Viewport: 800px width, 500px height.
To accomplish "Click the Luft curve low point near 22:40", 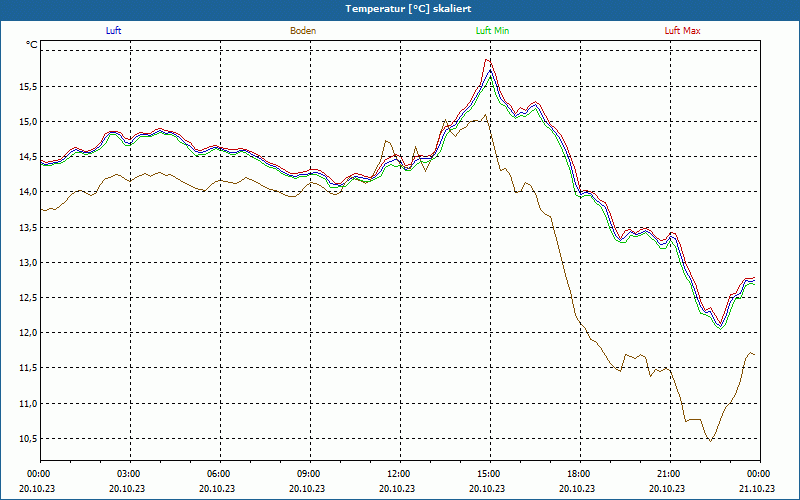I will pos(720,327).
